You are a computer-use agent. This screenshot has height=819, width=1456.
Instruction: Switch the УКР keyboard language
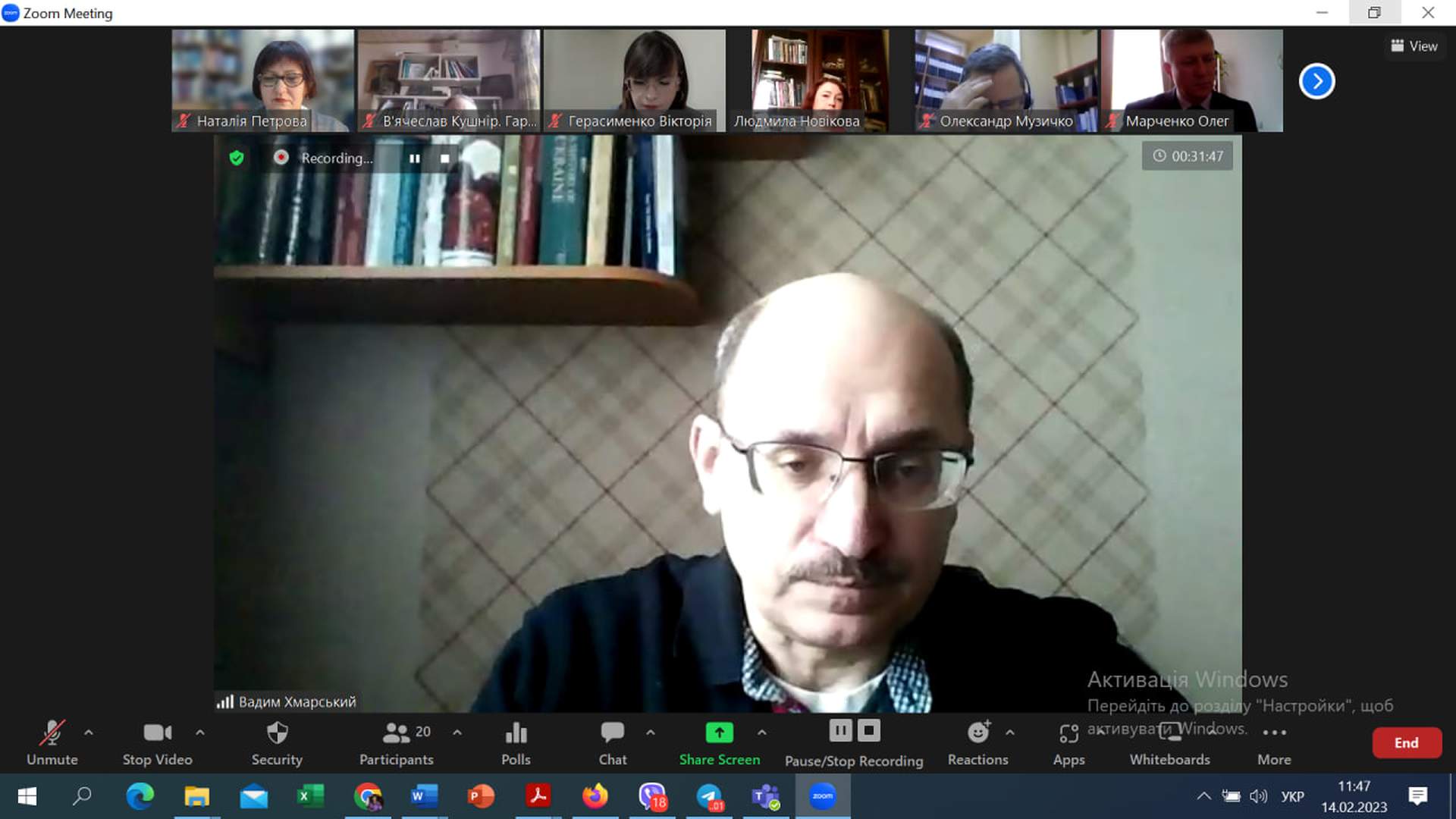pyautogui.click(x=1292, y=796)
